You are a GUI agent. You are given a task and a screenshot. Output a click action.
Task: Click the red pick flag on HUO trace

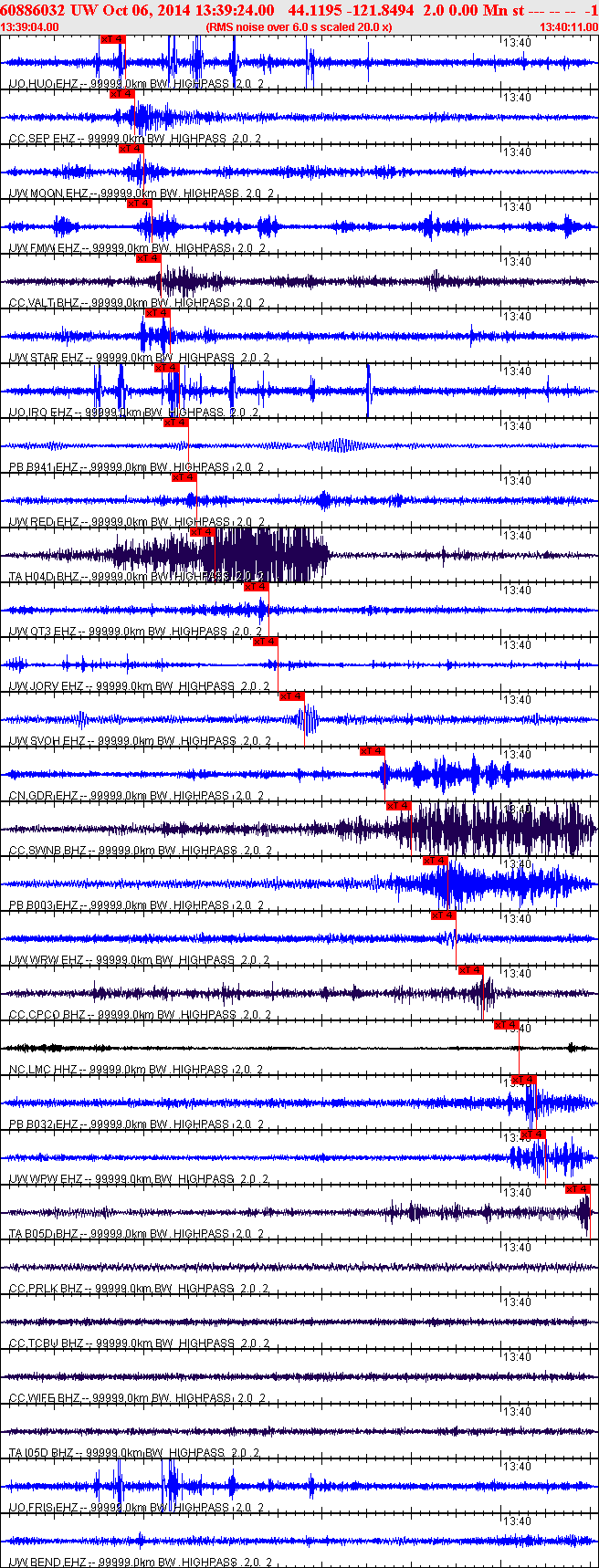coord(112,39)
